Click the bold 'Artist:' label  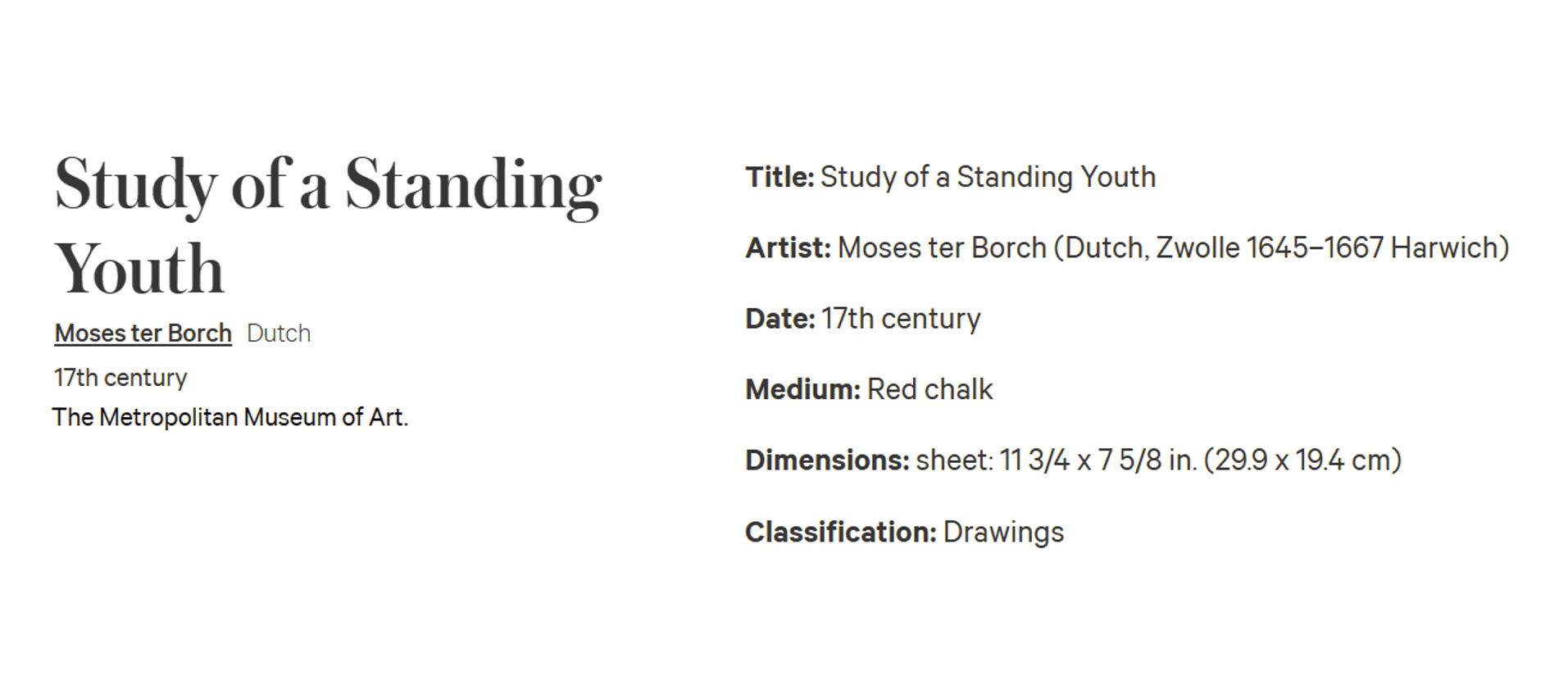(x=788, y=247)
